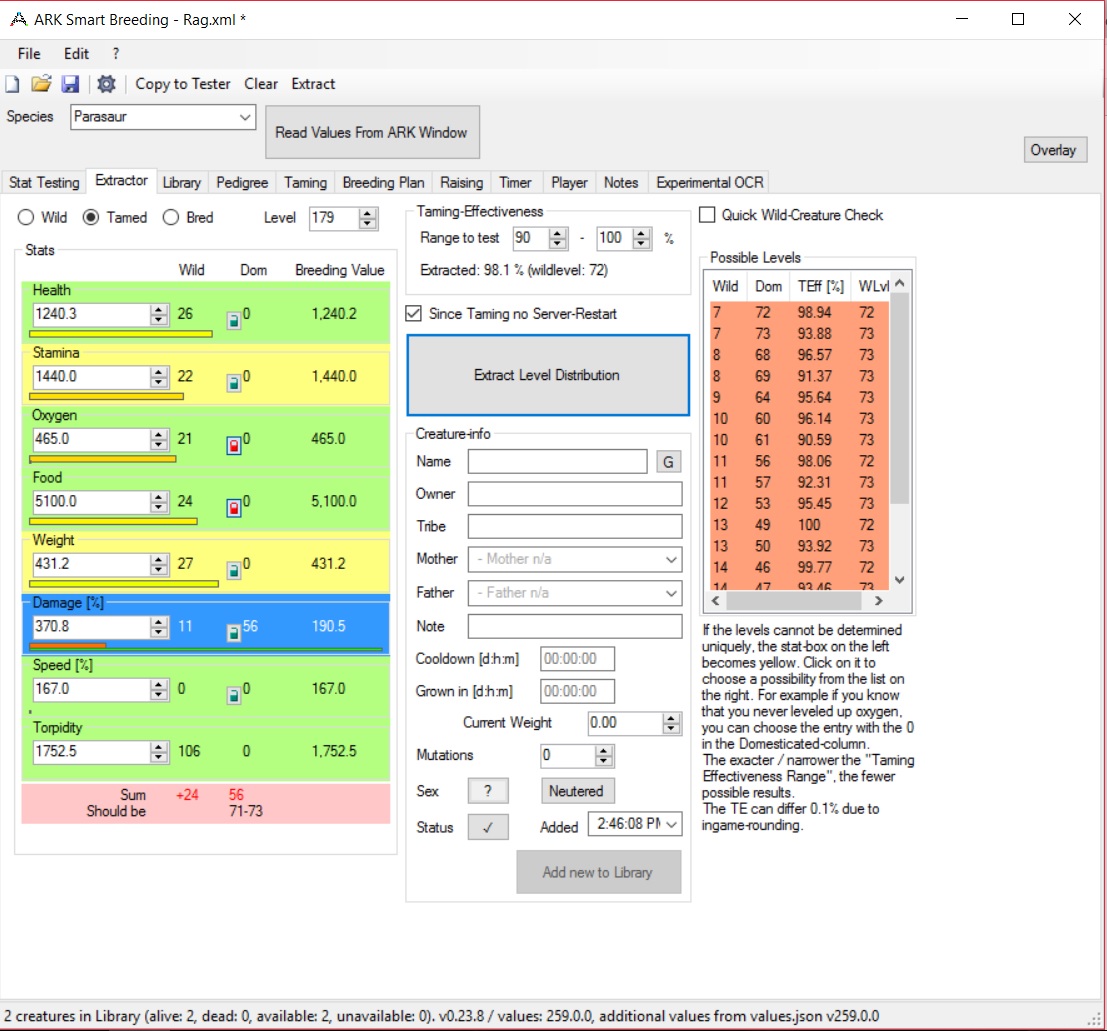1107x1031 pixels.
Task: Select the Wild radio button
Action: [x=25, y=217]
